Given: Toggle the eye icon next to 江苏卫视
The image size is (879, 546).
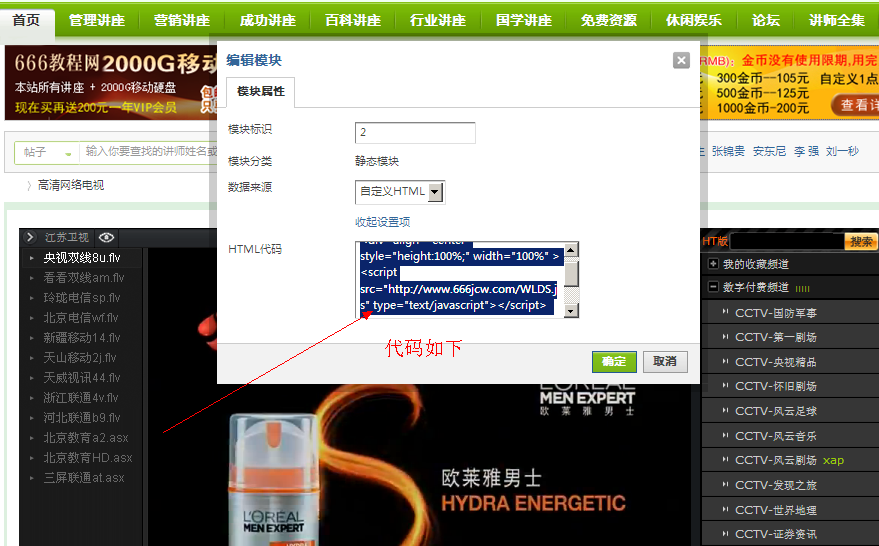Looking at the screenshot, I should [x=107, y=238].
